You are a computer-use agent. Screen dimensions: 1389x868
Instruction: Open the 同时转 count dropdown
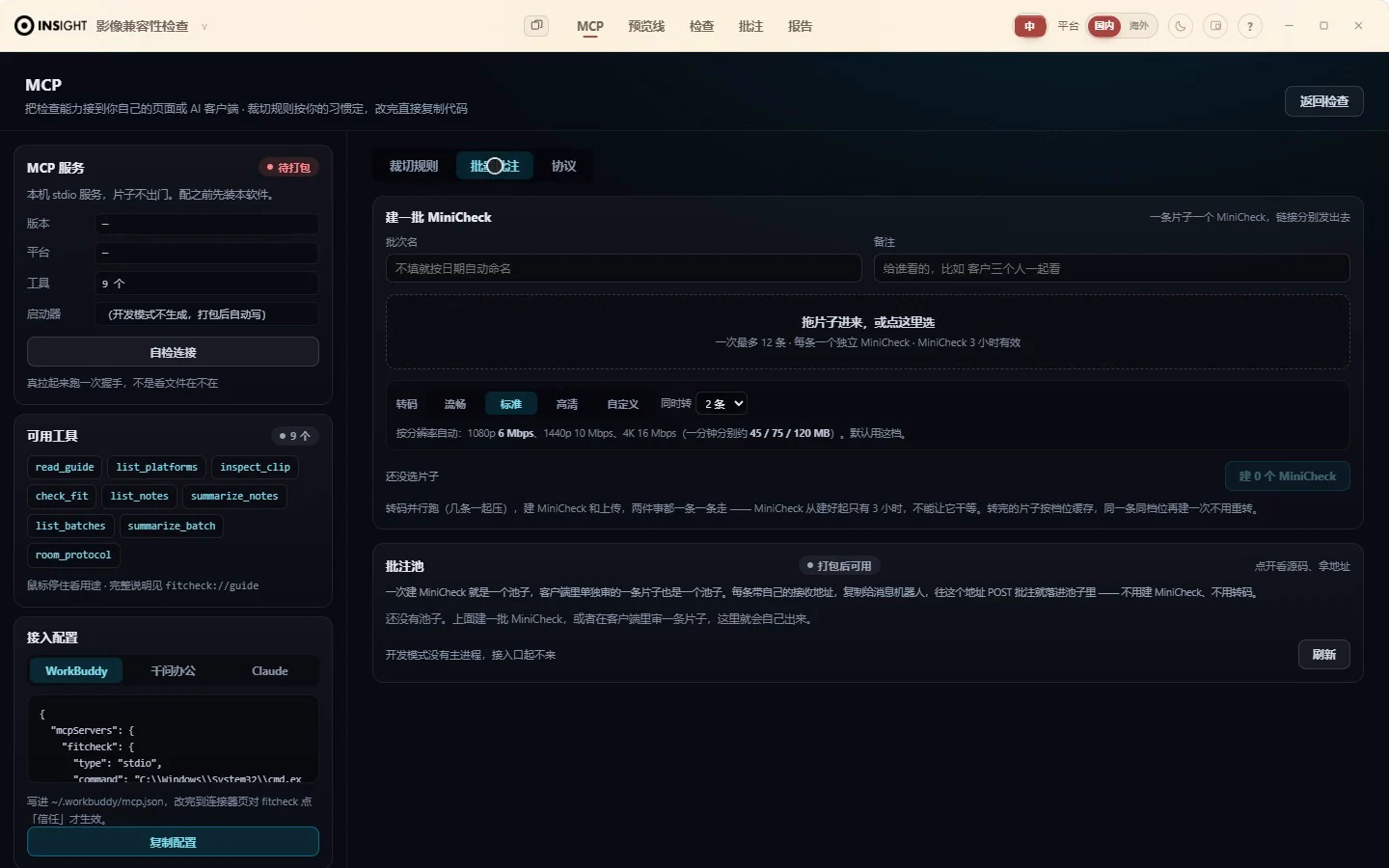tap(722, 404)
